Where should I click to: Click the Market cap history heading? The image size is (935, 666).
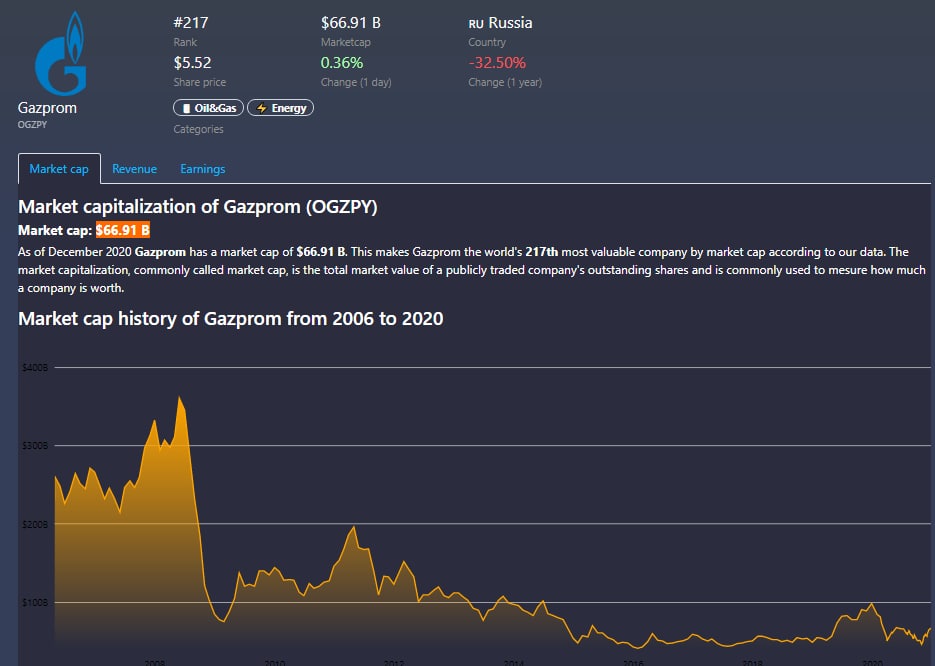[x=231, y=318]
